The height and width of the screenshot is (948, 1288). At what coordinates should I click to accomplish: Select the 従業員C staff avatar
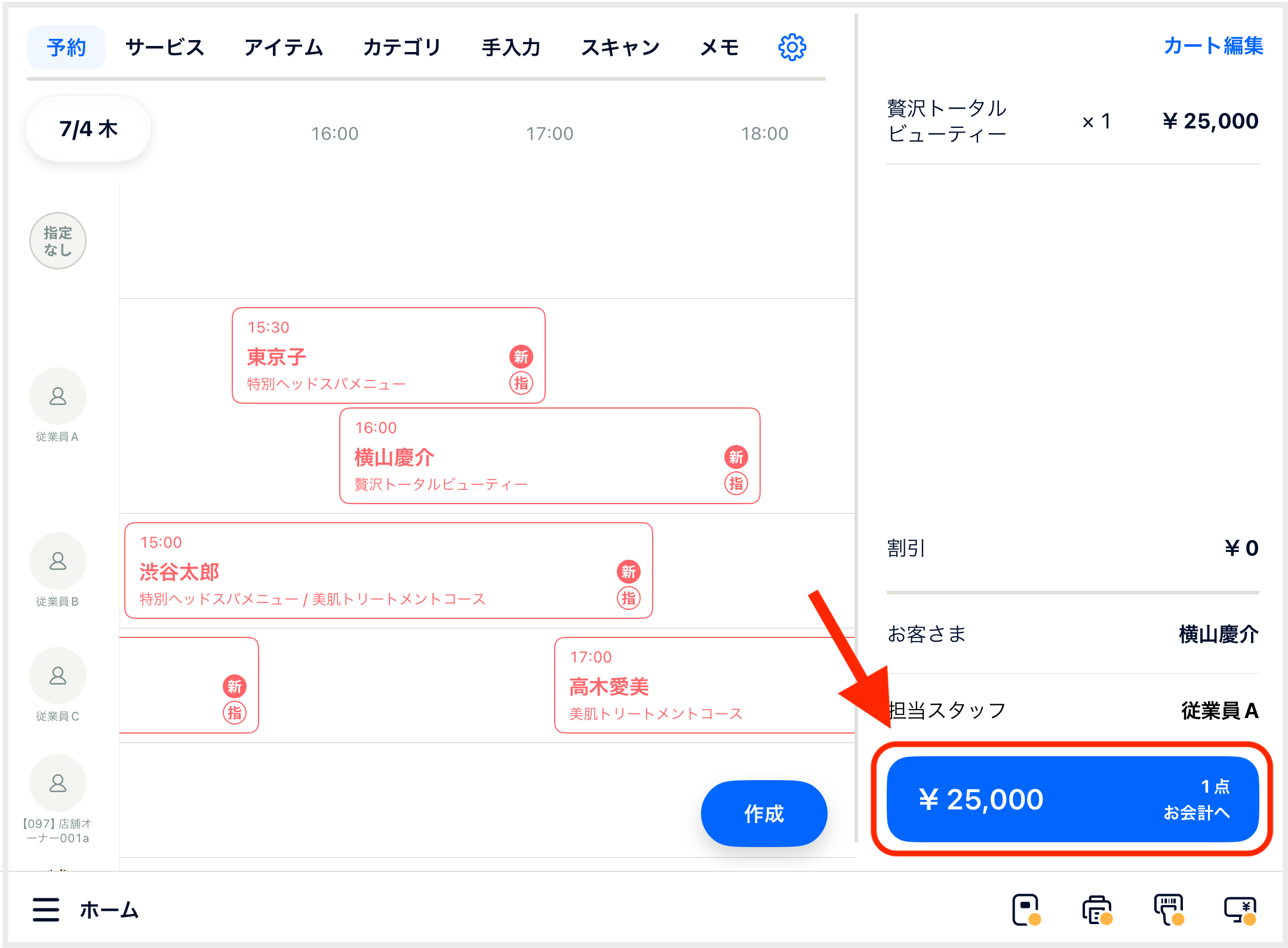tap(58, 676)
